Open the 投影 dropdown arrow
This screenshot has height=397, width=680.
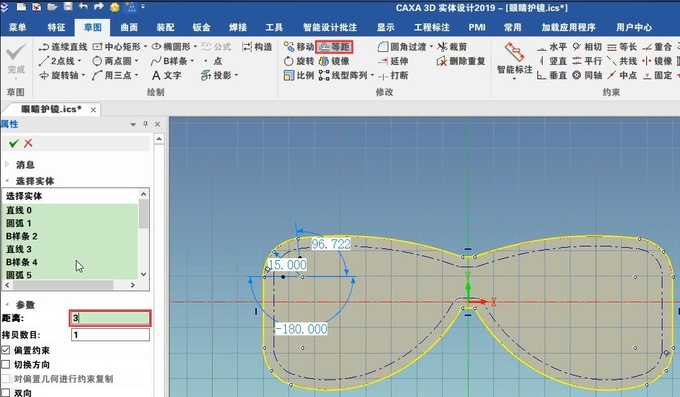coord(236,75)
